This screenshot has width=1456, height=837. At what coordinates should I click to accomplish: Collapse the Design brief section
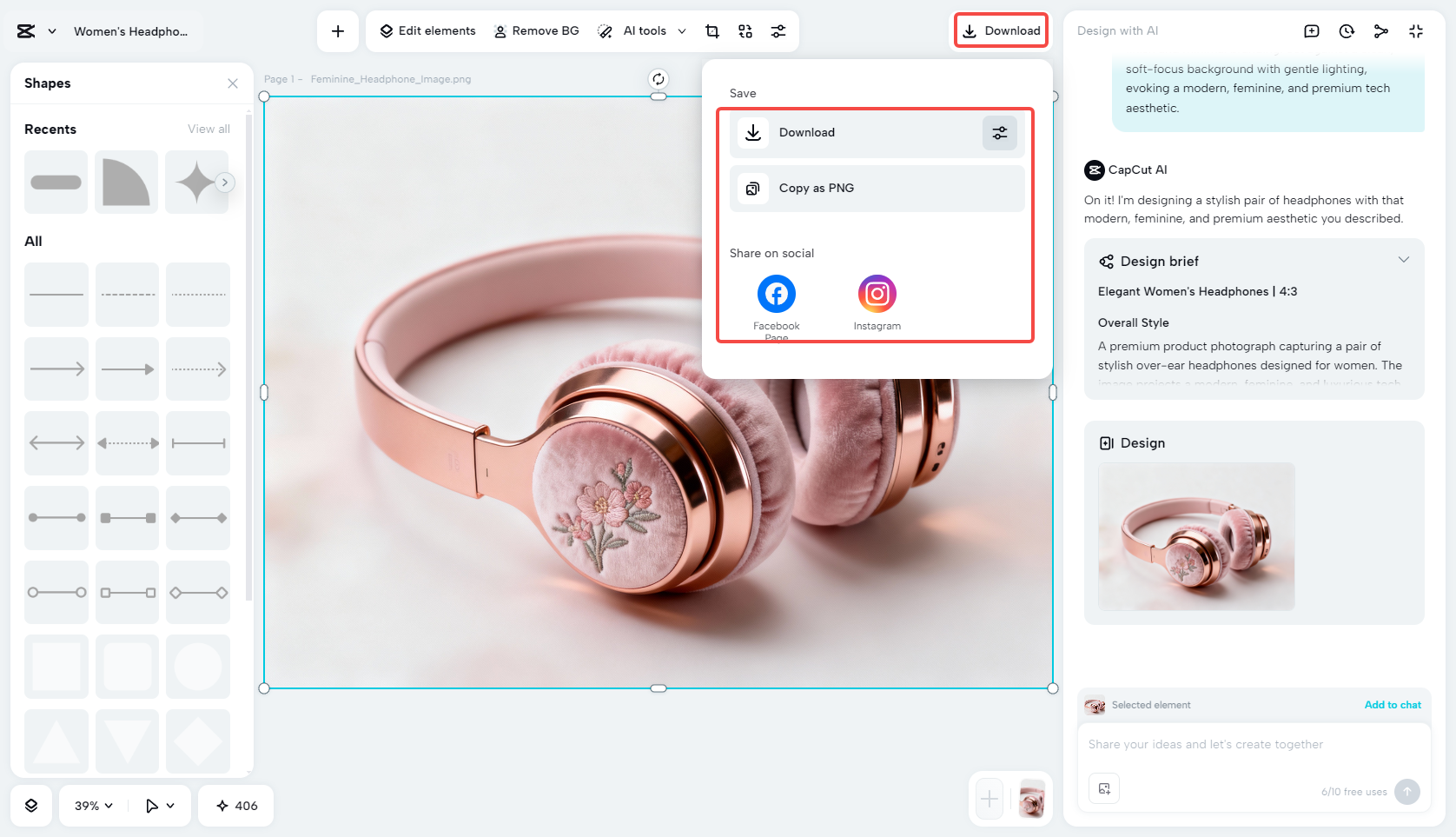1405,259
